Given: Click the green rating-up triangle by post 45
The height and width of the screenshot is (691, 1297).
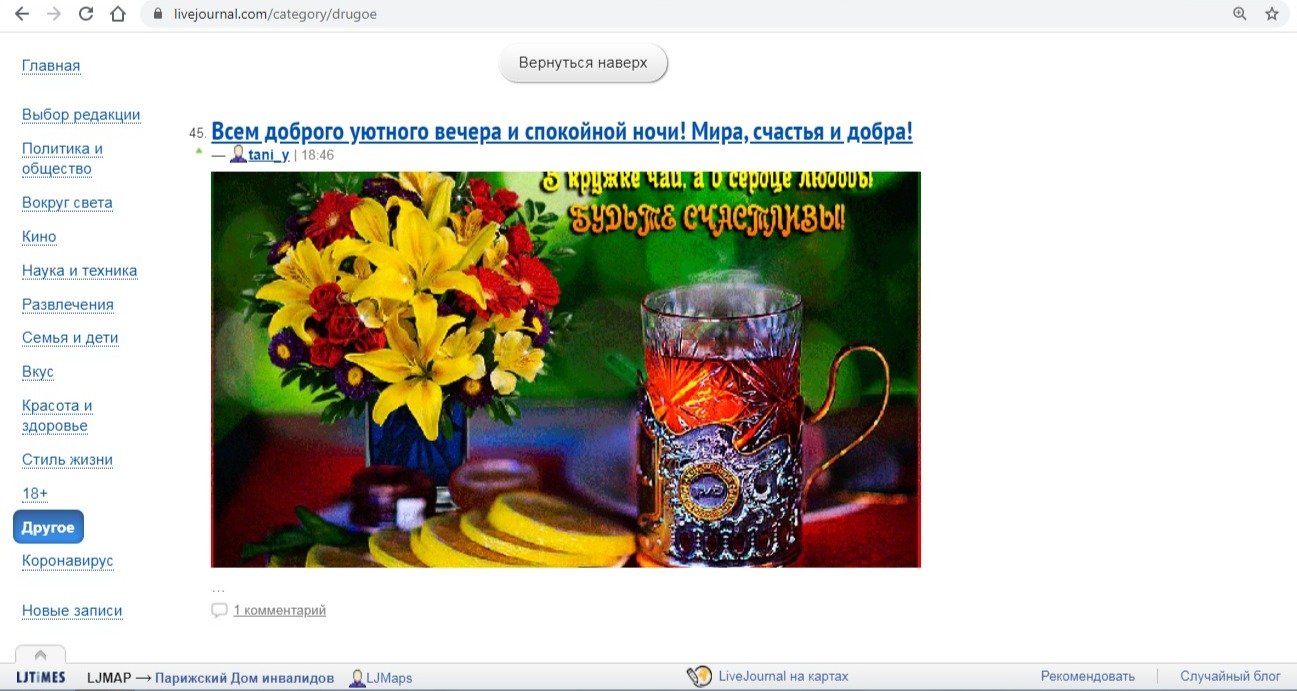Looking at the screenshot, I should pyautogui.click(x=199, y=151).
